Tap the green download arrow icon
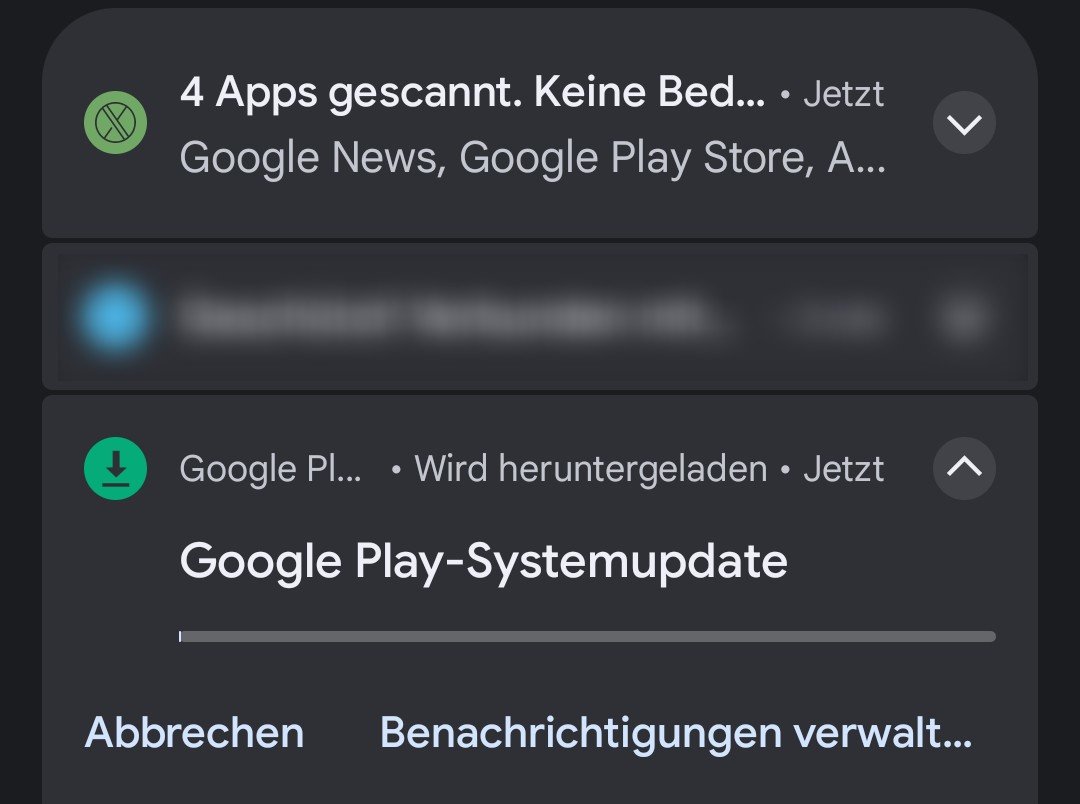 (115, 468)
